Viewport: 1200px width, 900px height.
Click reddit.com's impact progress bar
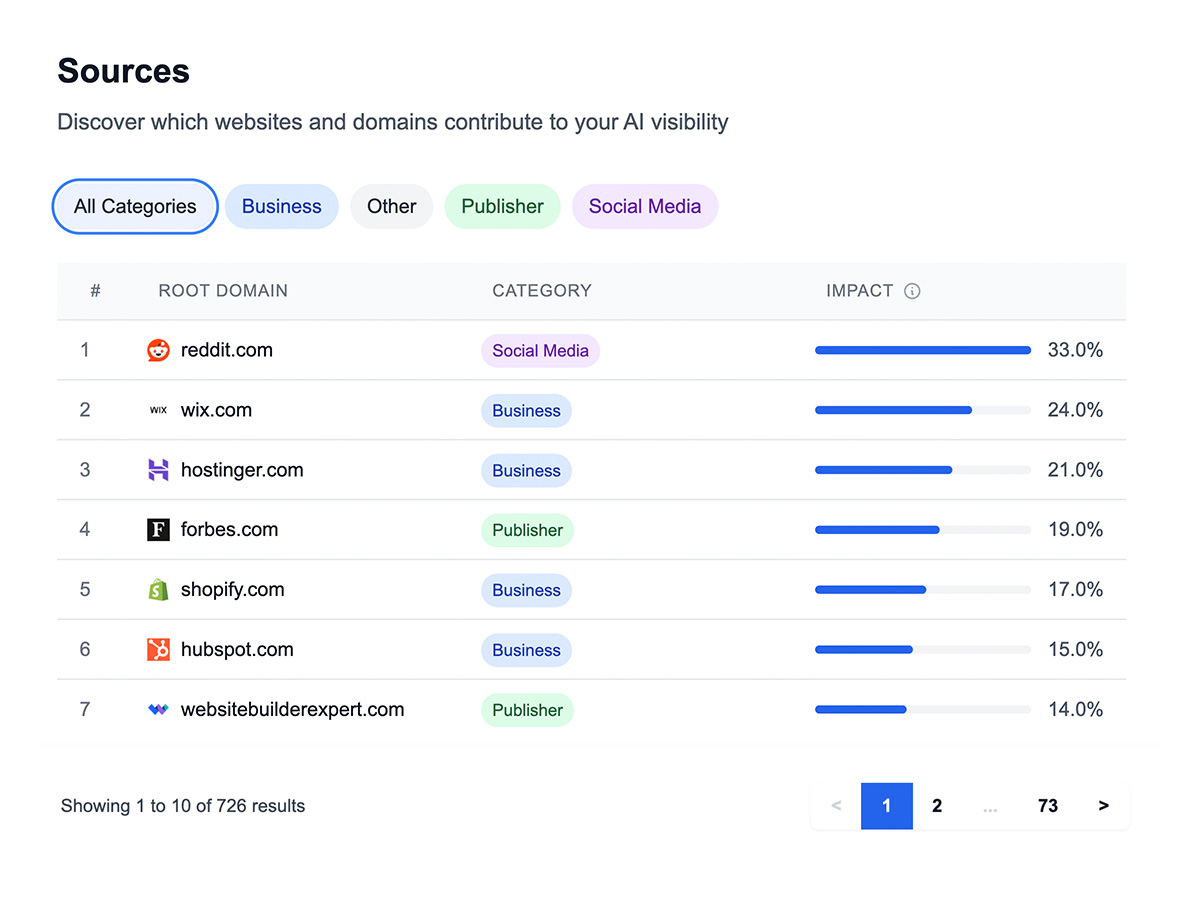pos(922,350)
